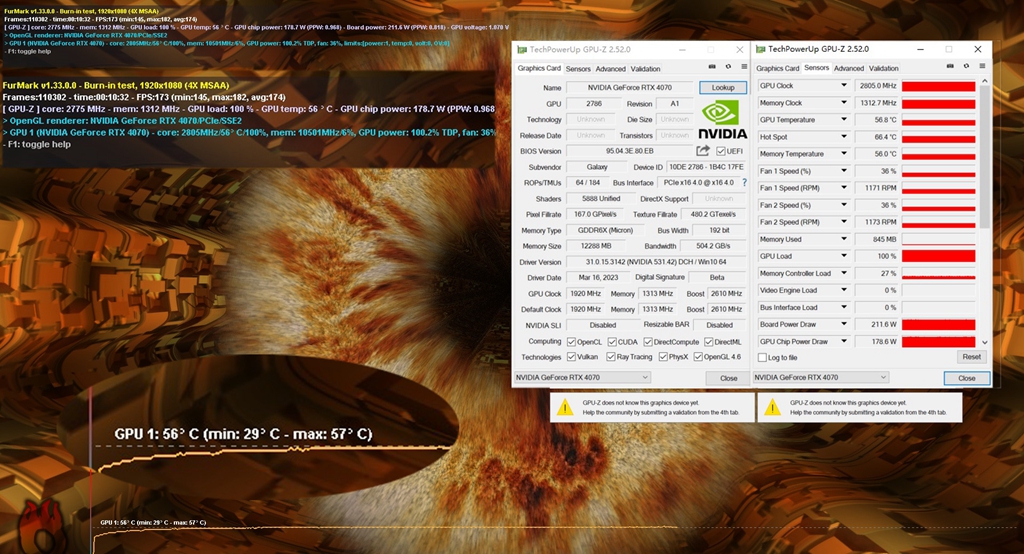Open GPU selector combo in Sensors window
The width and height of the screenshot is (1024, 554).
point(821,378)
